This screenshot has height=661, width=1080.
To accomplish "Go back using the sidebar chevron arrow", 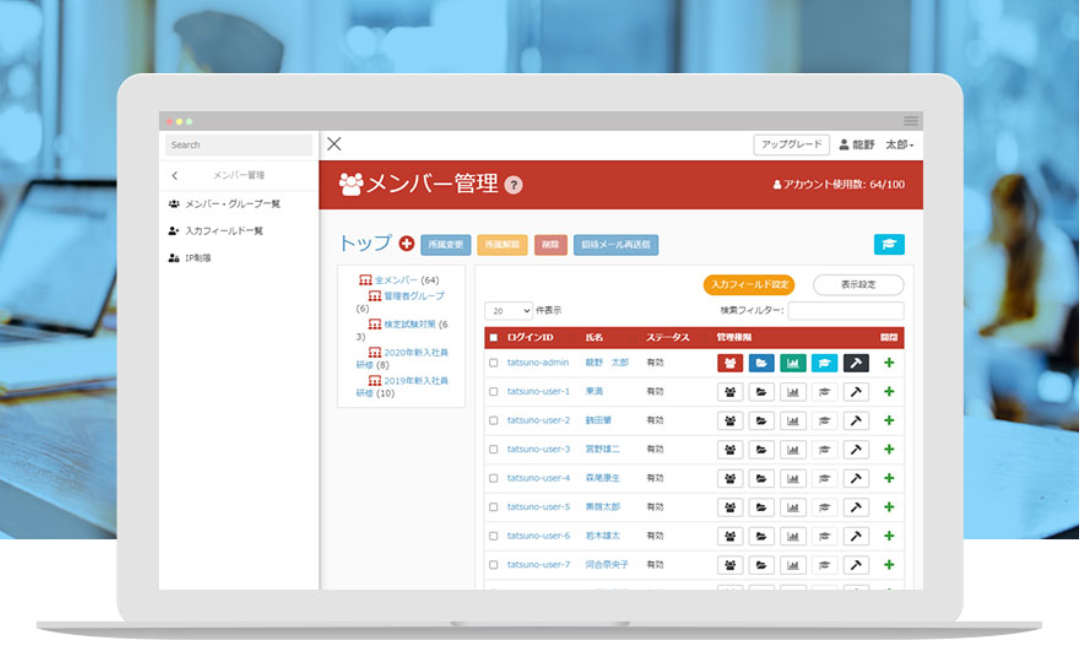I will [x=175, y=176].
